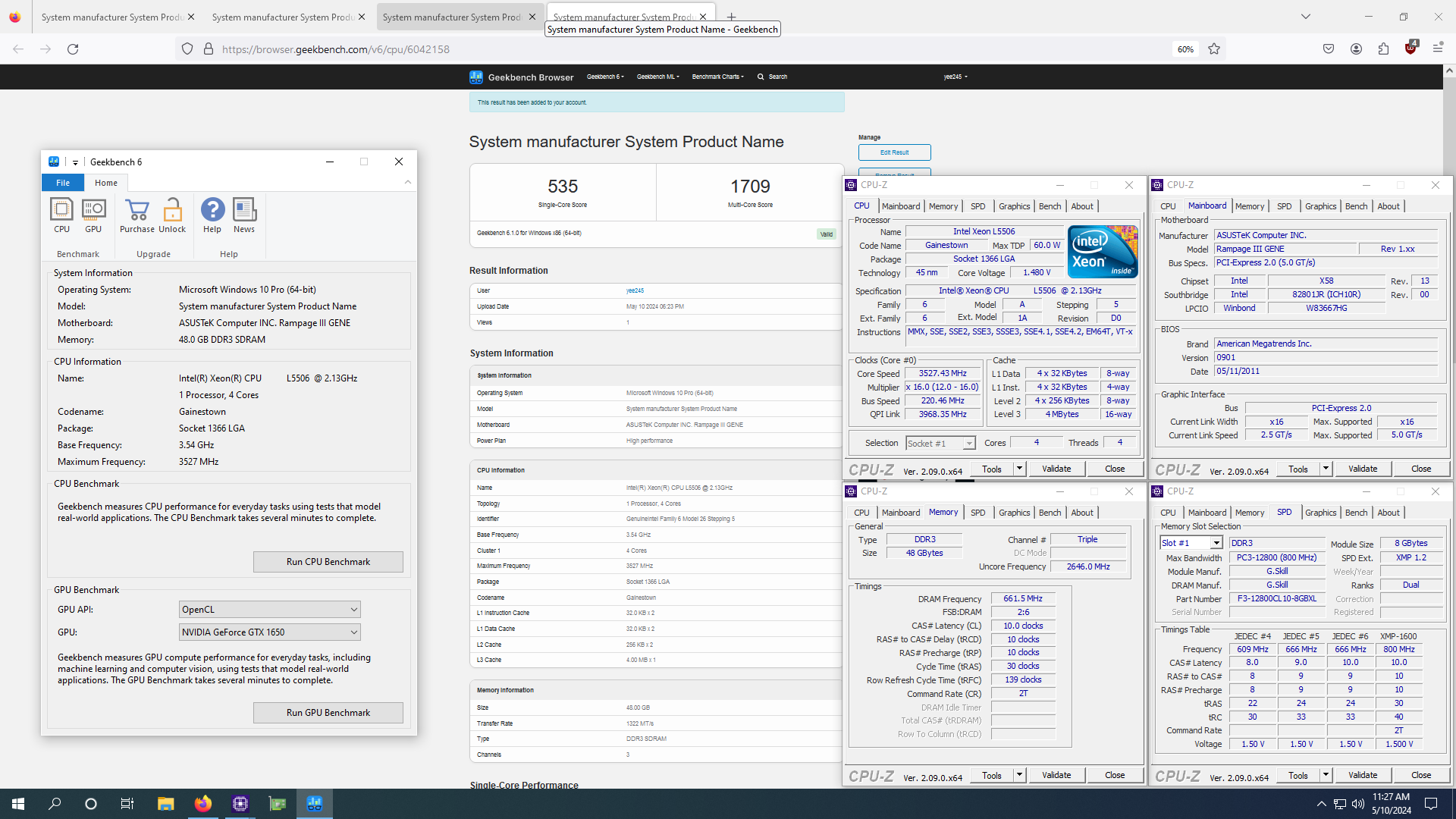This screenshot has height=819, width=1456.
Task: Open the Purchase cart icon in Geekbench
Action: (137, 215)
